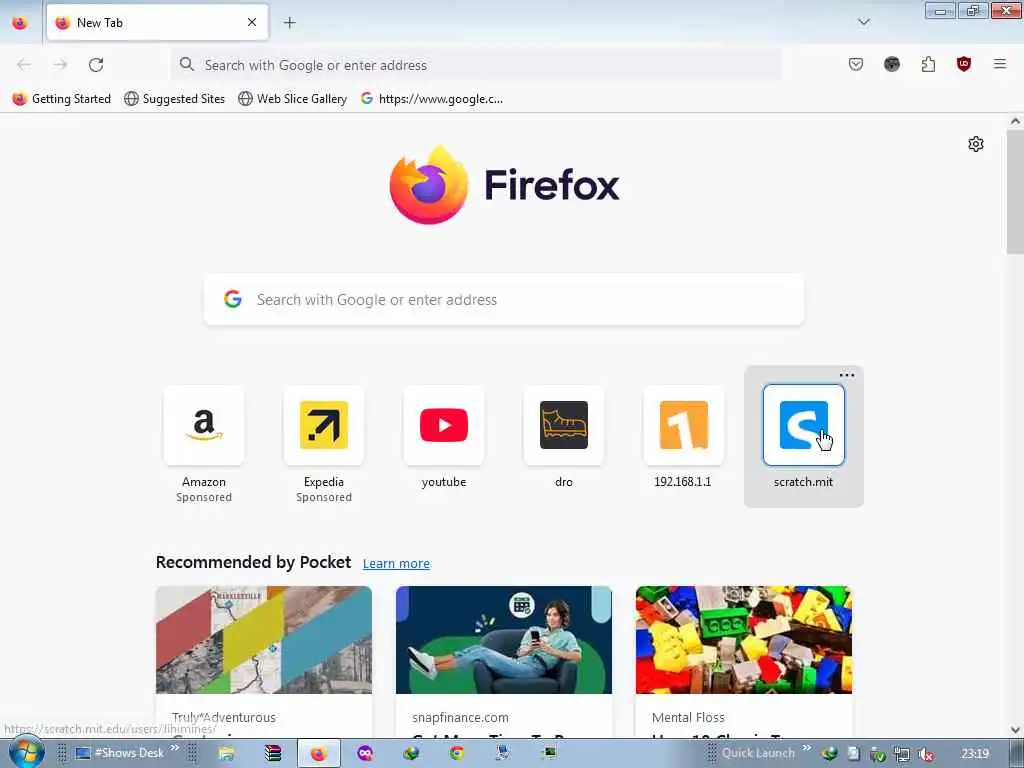Expand the #Shows Desk toolbar chevron
The image size is (1024, 768).
pos(175,748)
